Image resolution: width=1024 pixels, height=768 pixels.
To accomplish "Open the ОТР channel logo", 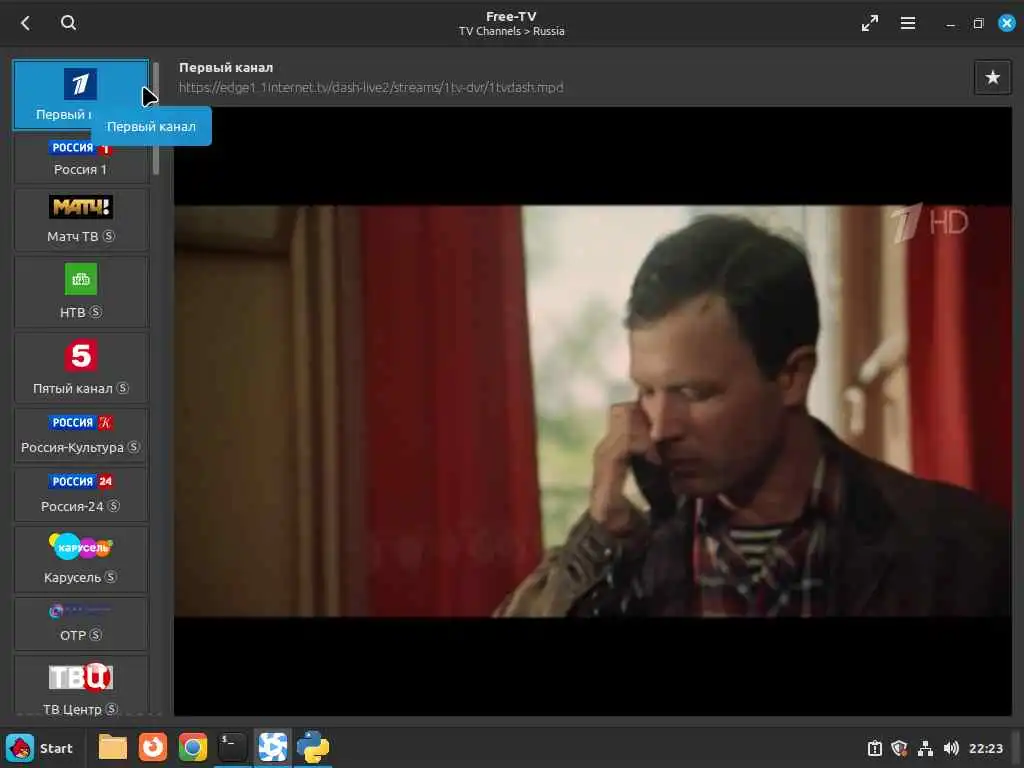I will pos(81,611).
